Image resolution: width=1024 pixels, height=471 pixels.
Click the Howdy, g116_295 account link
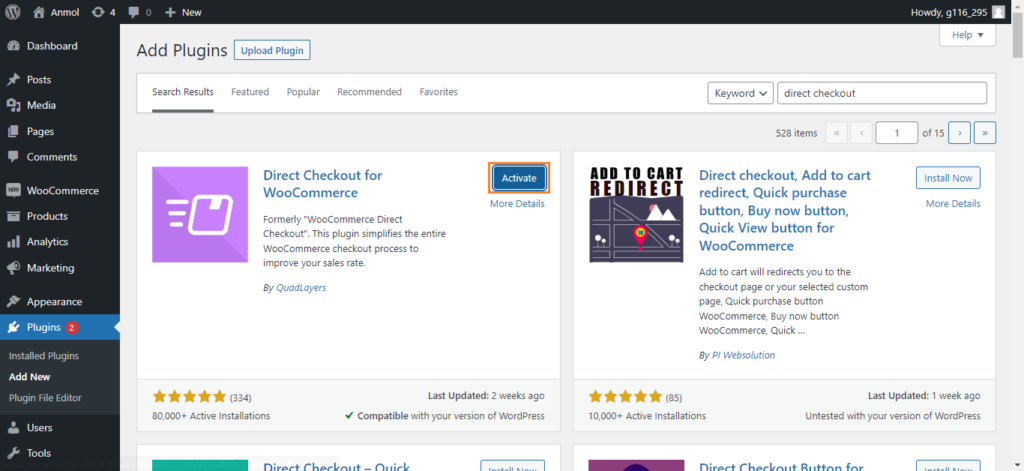[x=957, y=12]
